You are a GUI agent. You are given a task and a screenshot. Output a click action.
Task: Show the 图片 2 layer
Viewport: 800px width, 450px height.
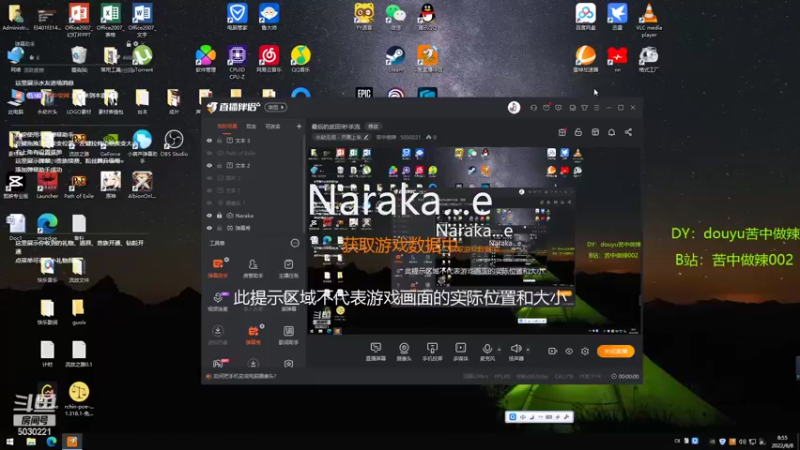(x=209, y=178)
